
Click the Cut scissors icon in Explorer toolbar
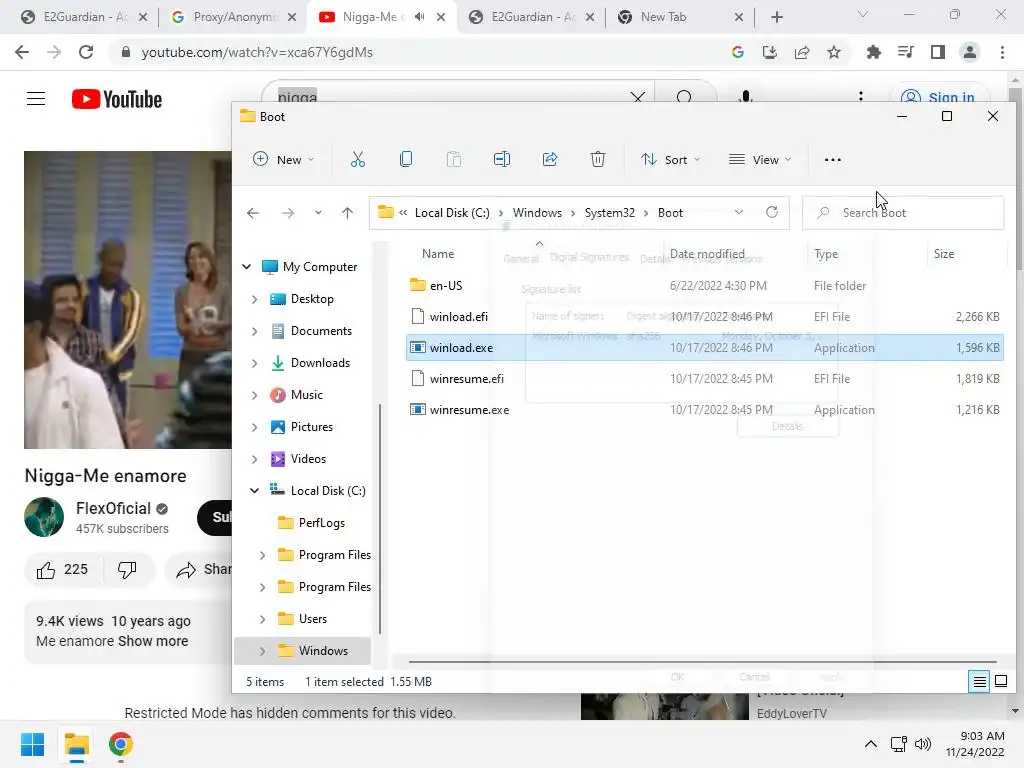coord(358,159)
